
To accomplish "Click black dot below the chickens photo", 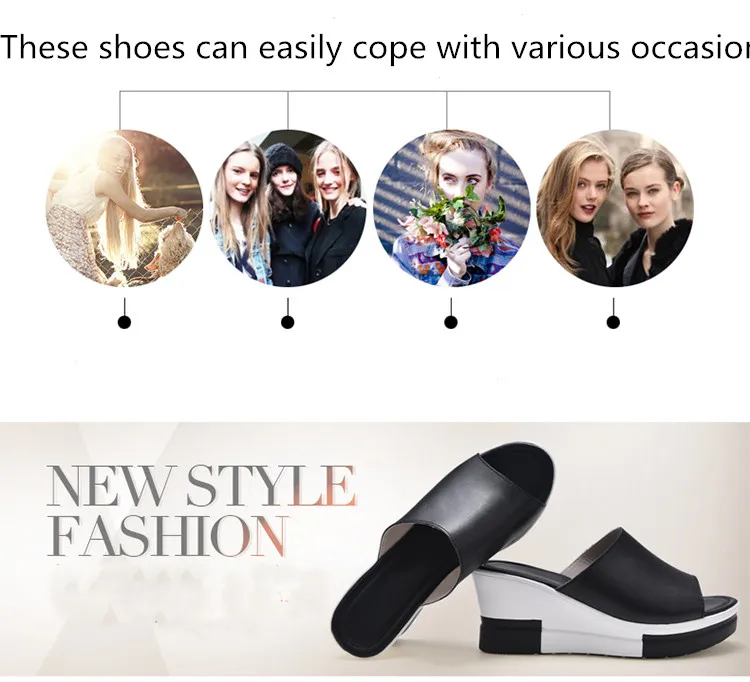I will (x=124, y=323).
